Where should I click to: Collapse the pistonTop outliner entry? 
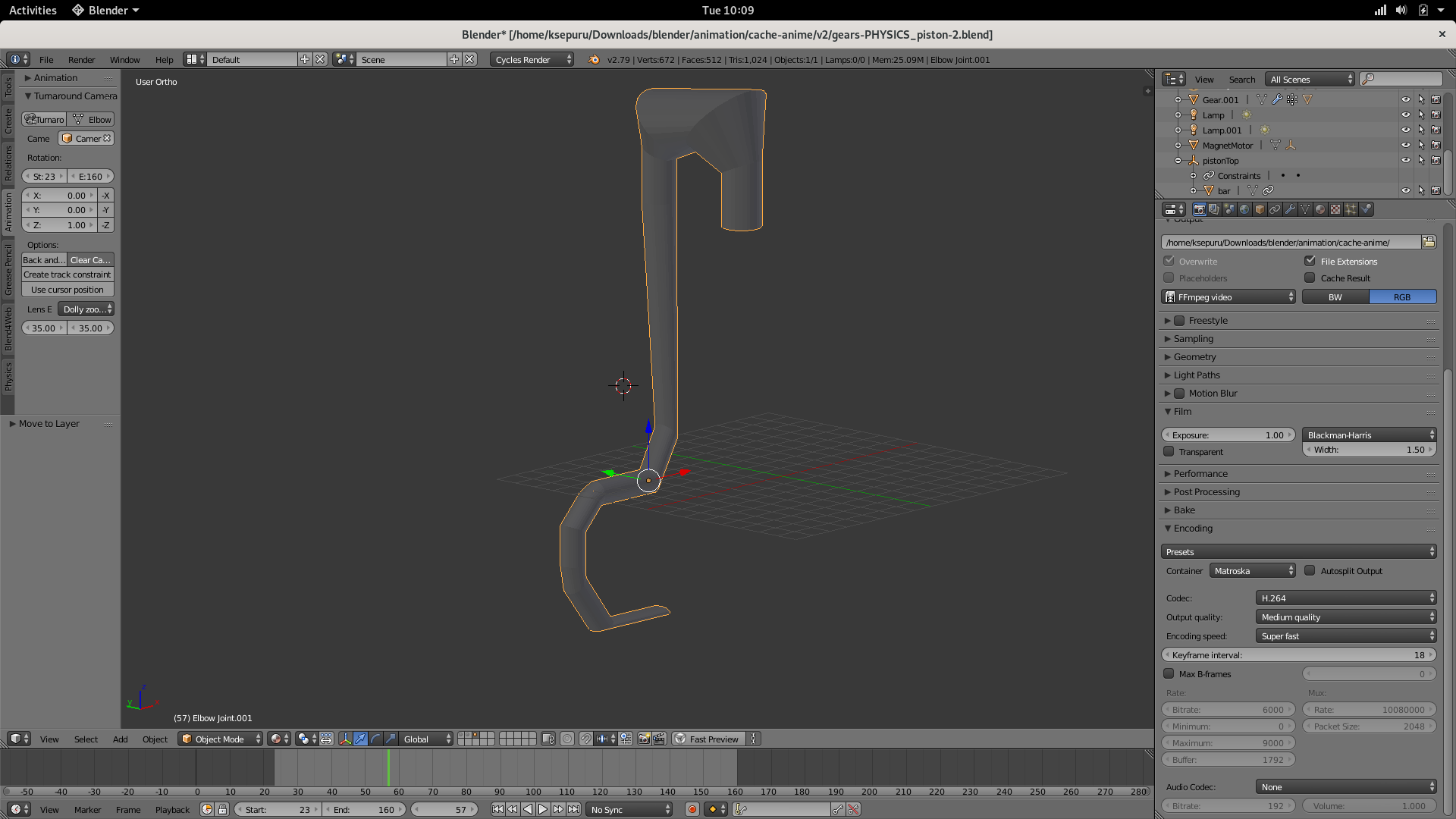click(x=1178, y=161)
